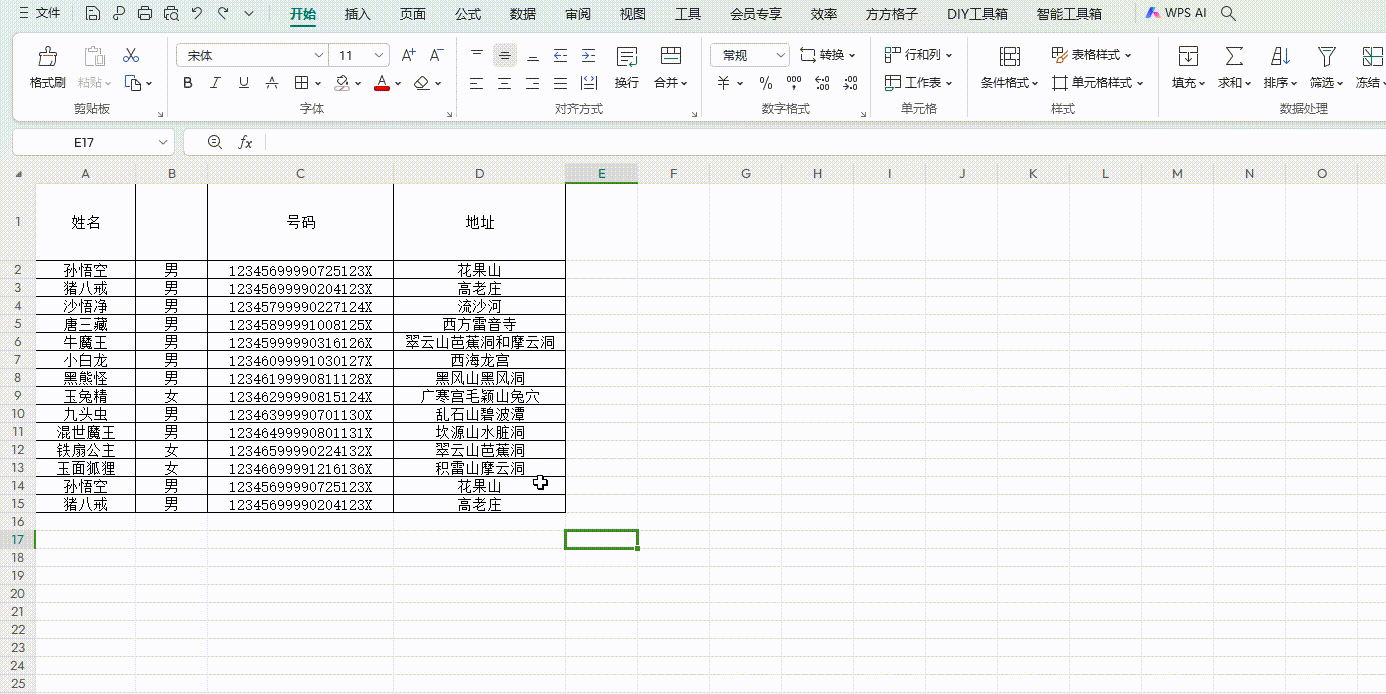Expand the Copy dropdown arrow
Image resolution: width=1386 pixels, height=694 pixels.
point(149,84)
